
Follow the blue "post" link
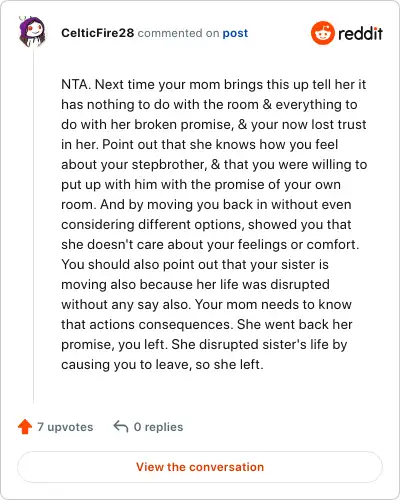(x=235, y=33)
